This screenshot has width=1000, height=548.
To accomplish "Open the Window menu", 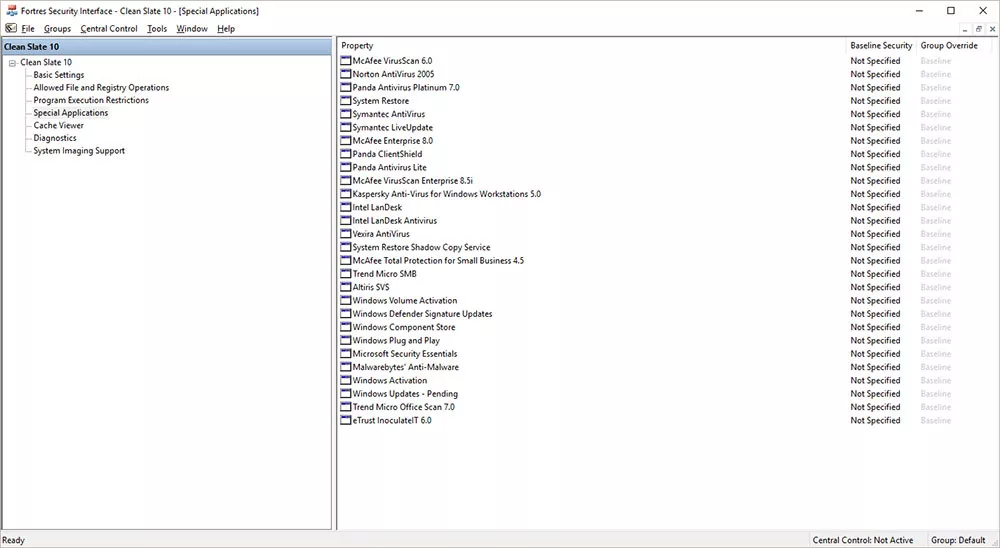I will click(x=192, y=29).
